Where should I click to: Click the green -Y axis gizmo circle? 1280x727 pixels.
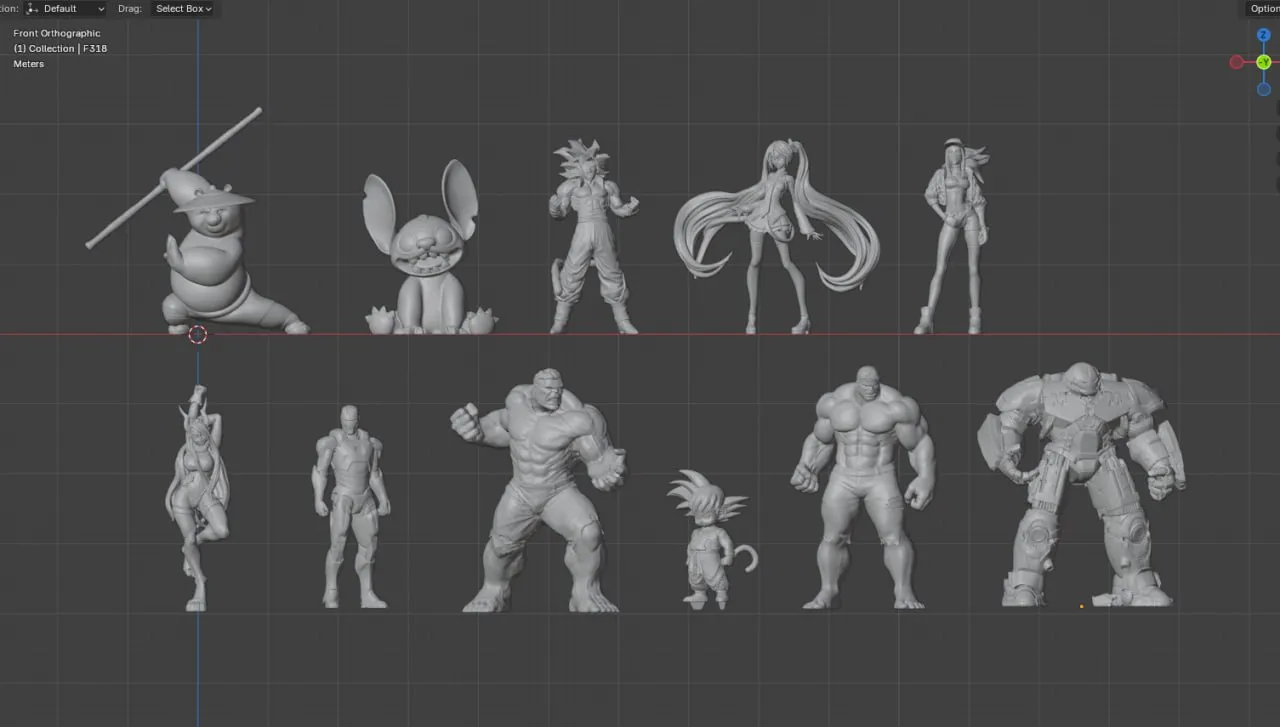(1264, 62)
